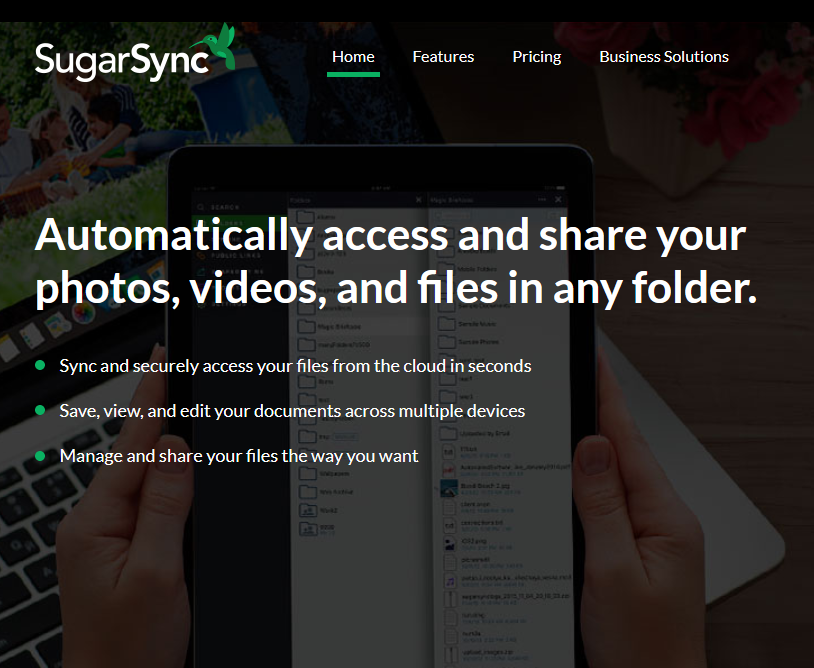
Task: Click text 'Manage and share your files'
Action: coord(169,456)
